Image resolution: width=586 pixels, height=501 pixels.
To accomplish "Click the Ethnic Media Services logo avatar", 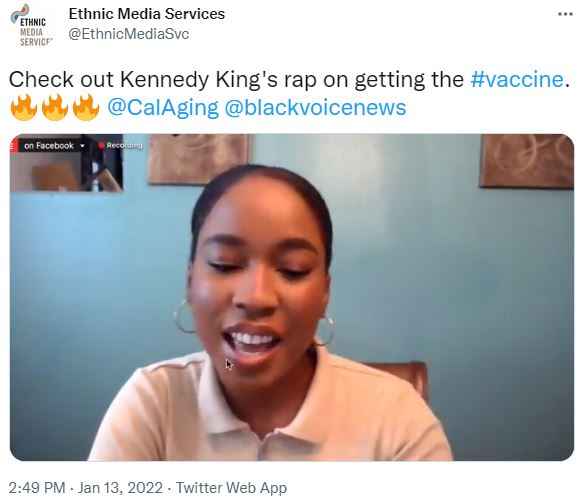I will pos(31,25).
